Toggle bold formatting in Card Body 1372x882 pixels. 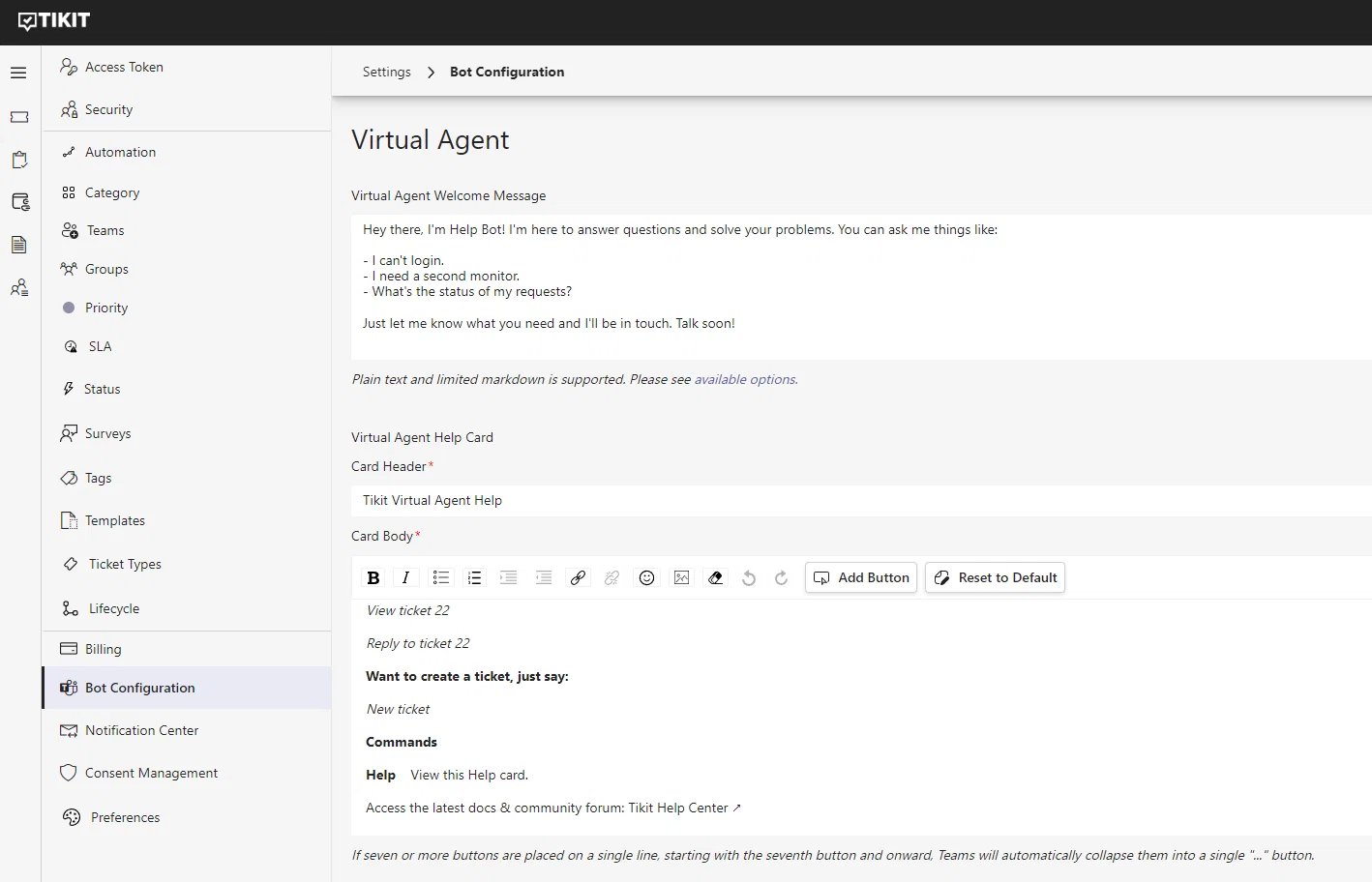(x=373, y=577)
